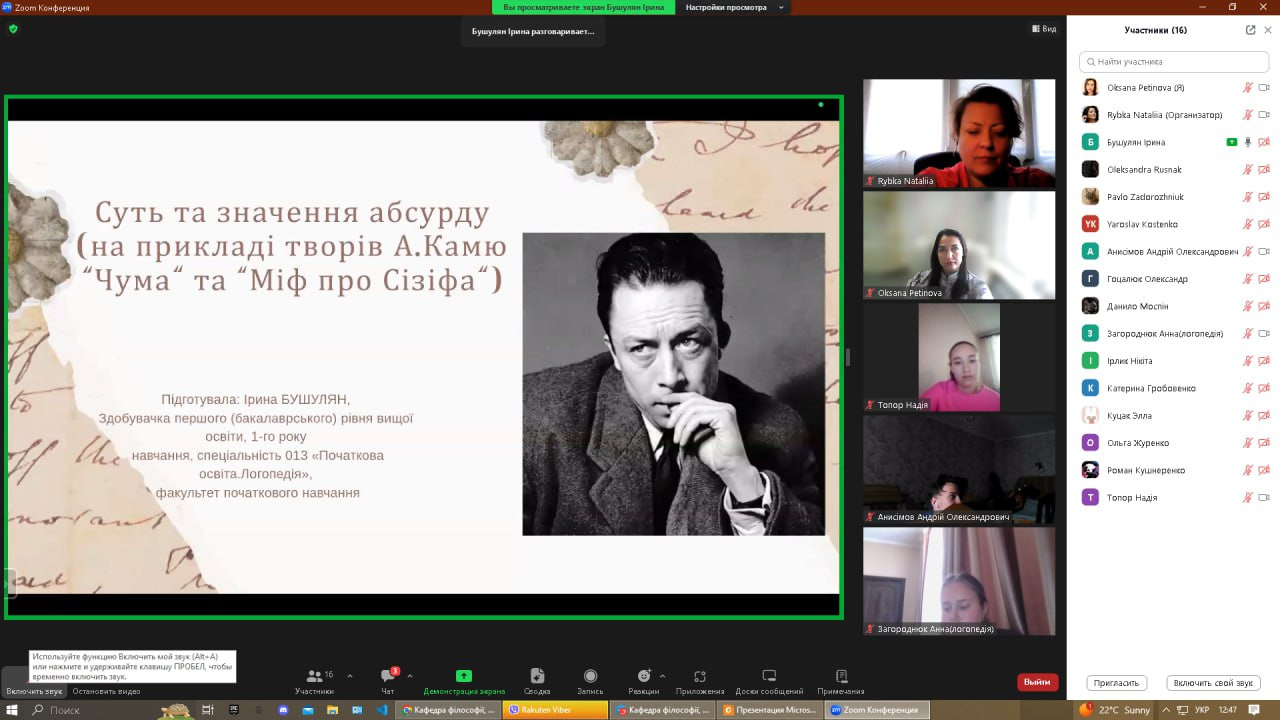Open the Реакции reactions icon

(x=644, y=677)
